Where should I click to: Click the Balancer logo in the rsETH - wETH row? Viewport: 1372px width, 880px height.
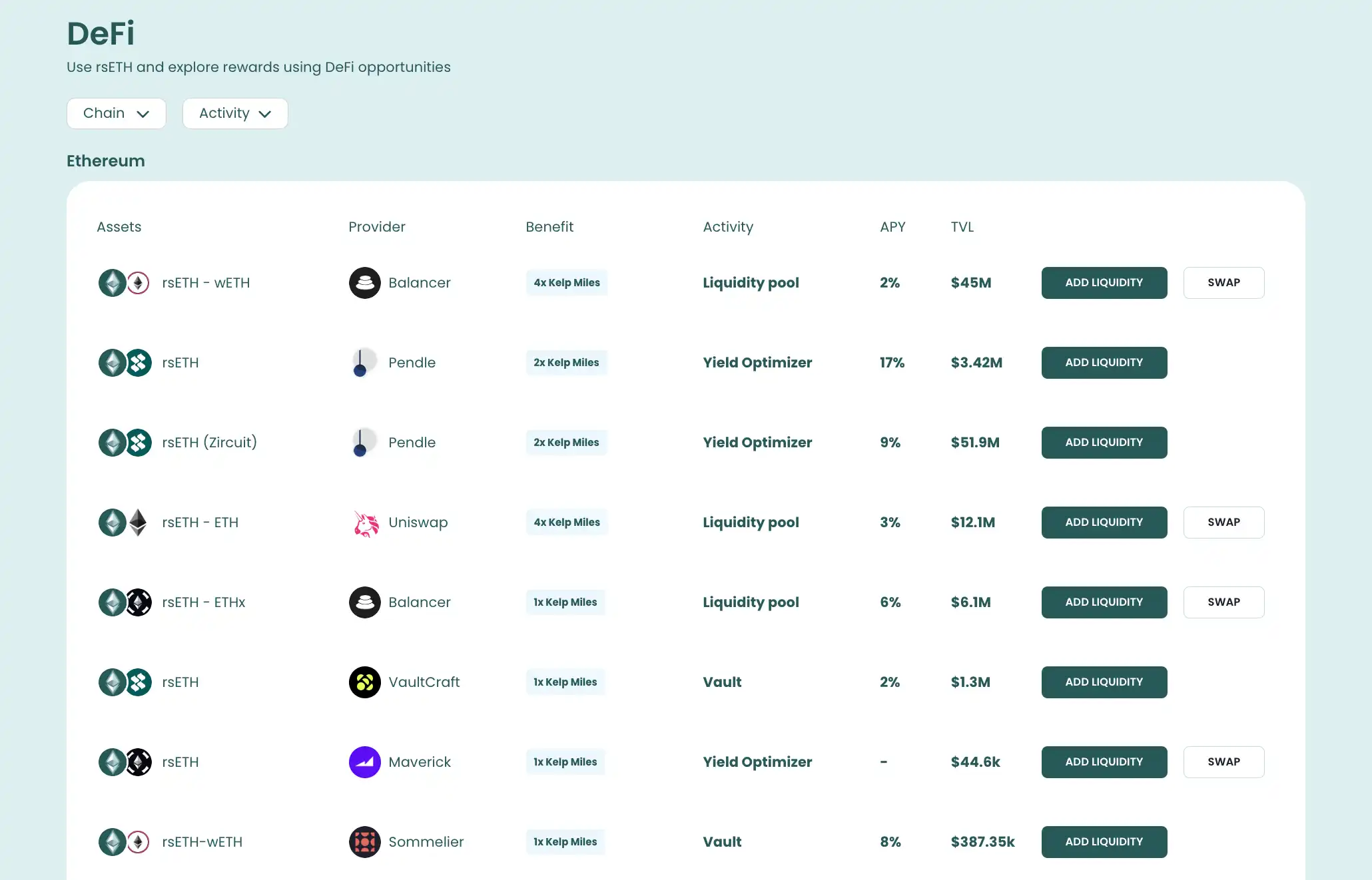pyautogui.click(x=364, y=283)
